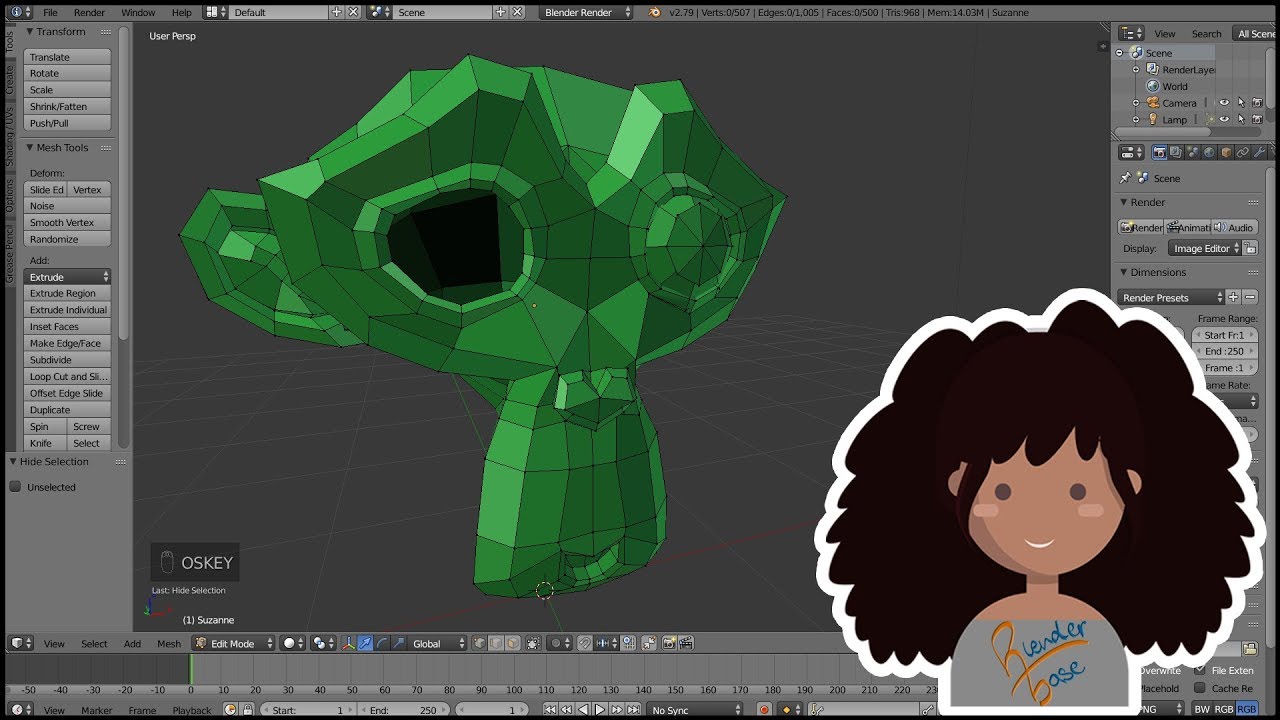This screenshot has height=720, width=1280.
Task: Switch to face select mode icon
Action: (512, 643)
